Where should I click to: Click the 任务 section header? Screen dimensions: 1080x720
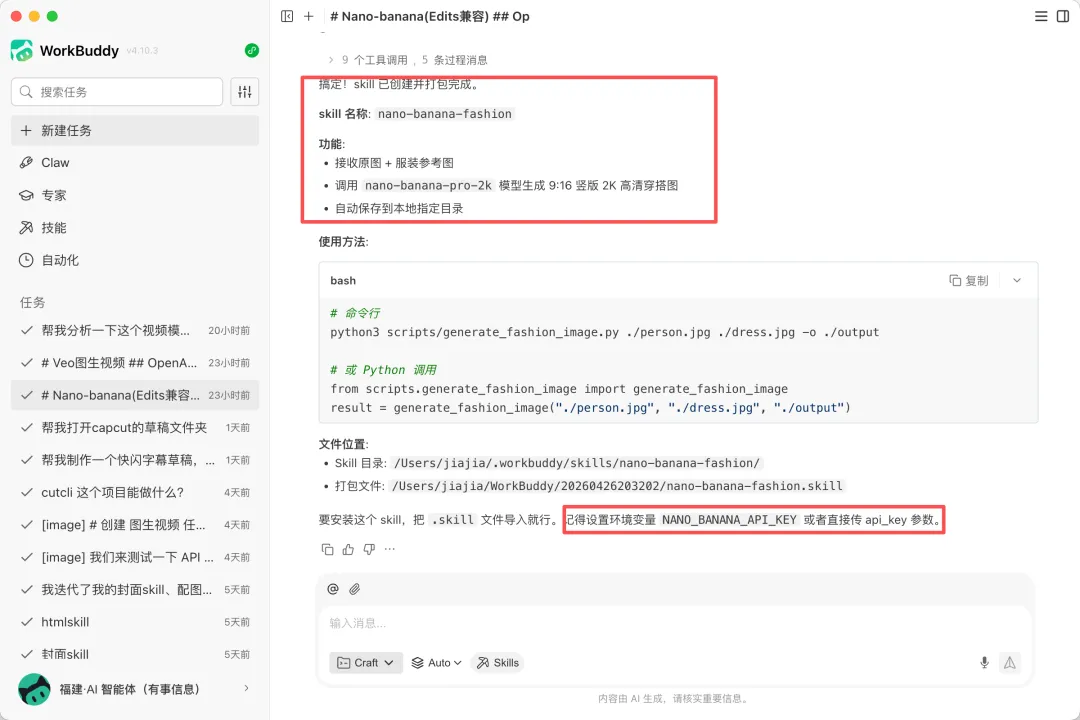pos(32,302)
